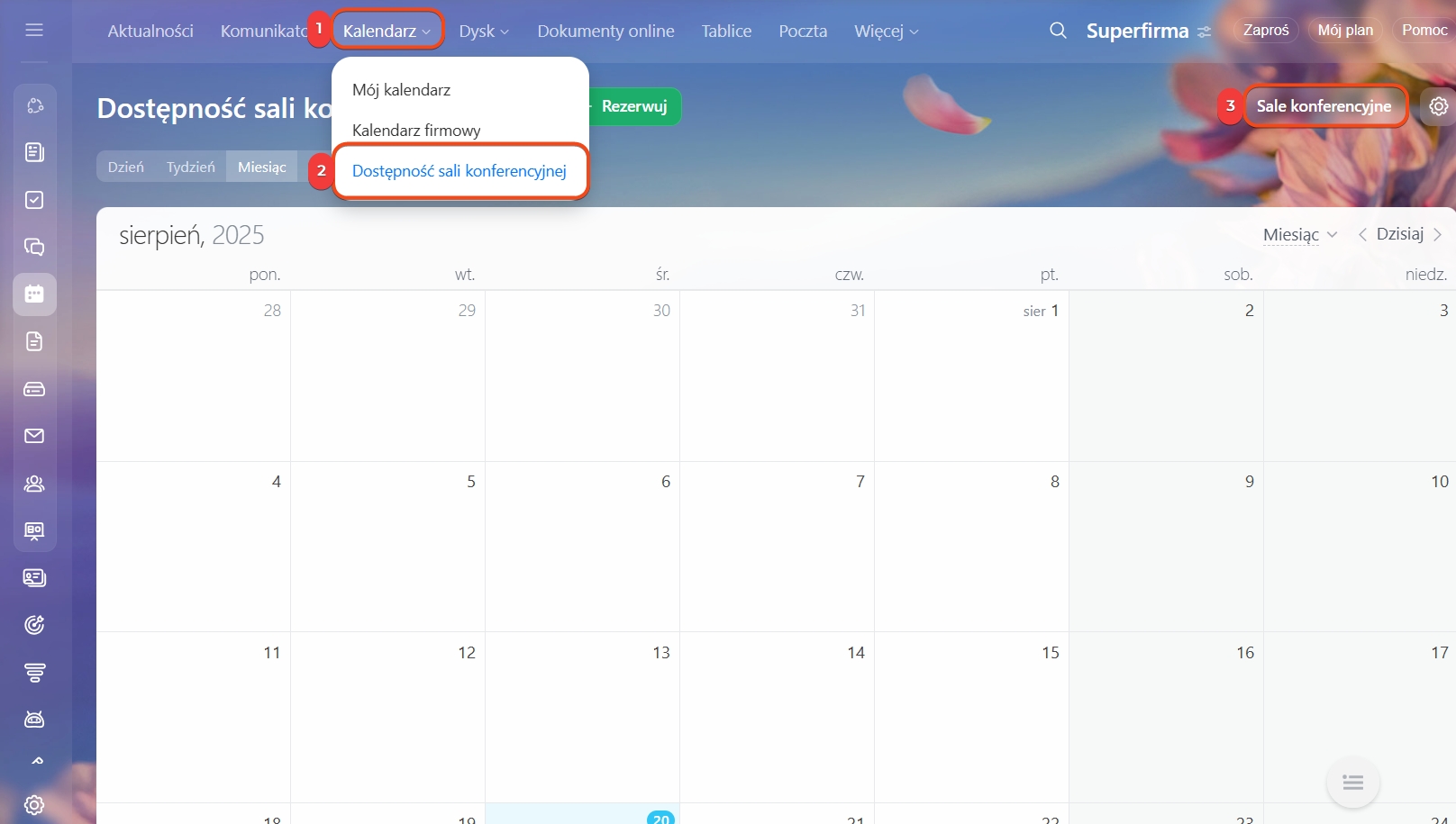
Task: Open the people groups icon in sidebar
Action: (34, 484)
